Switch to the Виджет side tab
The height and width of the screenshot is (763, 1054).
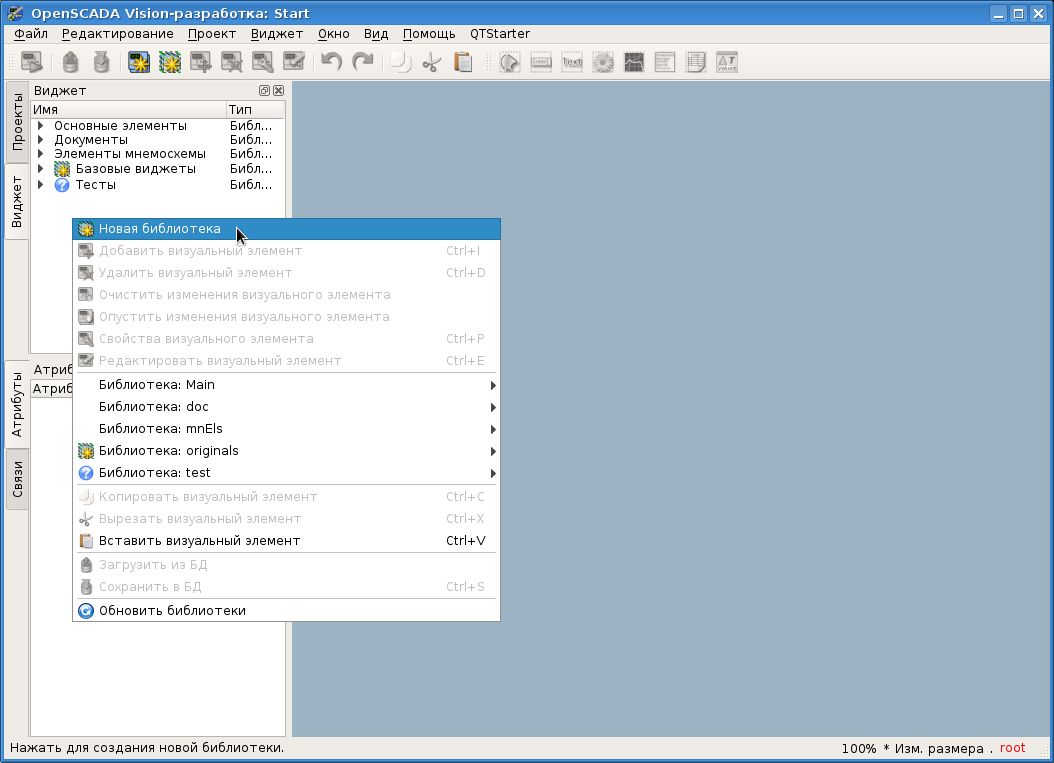pos(17,202)
